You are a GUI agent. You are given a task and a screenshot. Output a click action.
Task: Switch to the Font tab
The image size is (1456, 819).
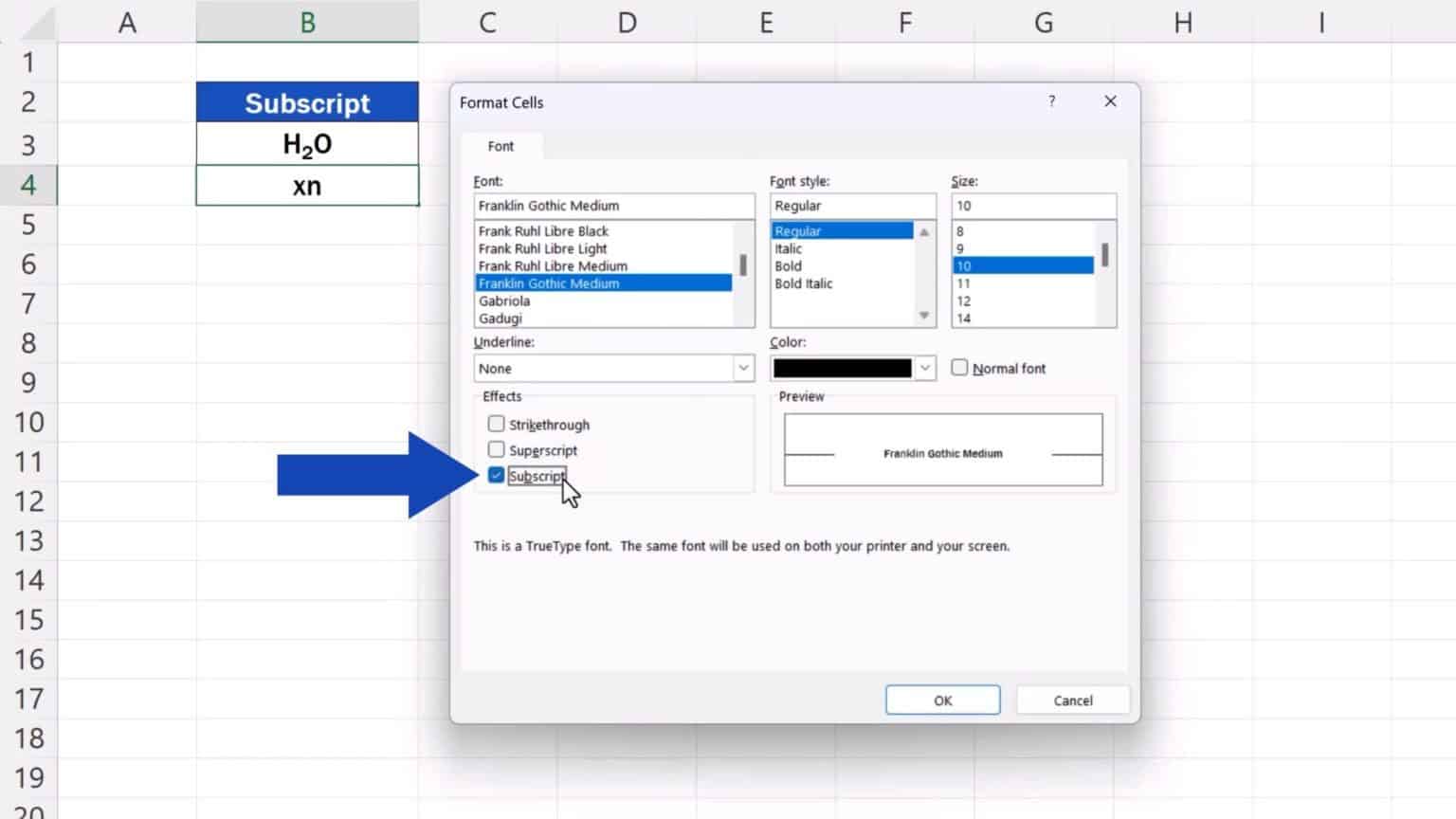500,146
